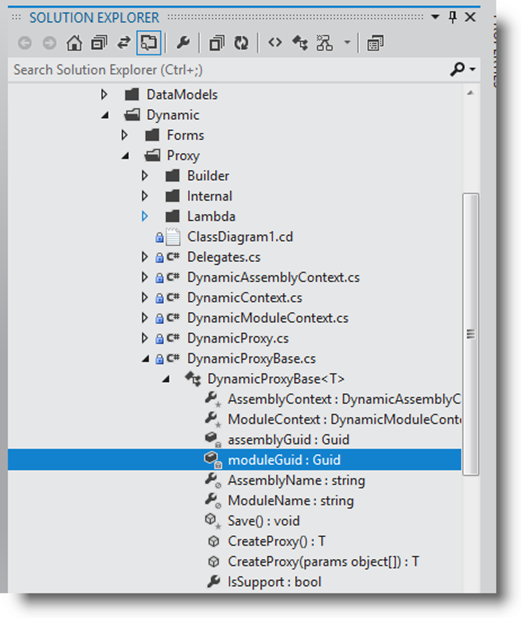Select the Forms folder
The height and width of the screenshot is (618, 521).
tap(185, 135)
